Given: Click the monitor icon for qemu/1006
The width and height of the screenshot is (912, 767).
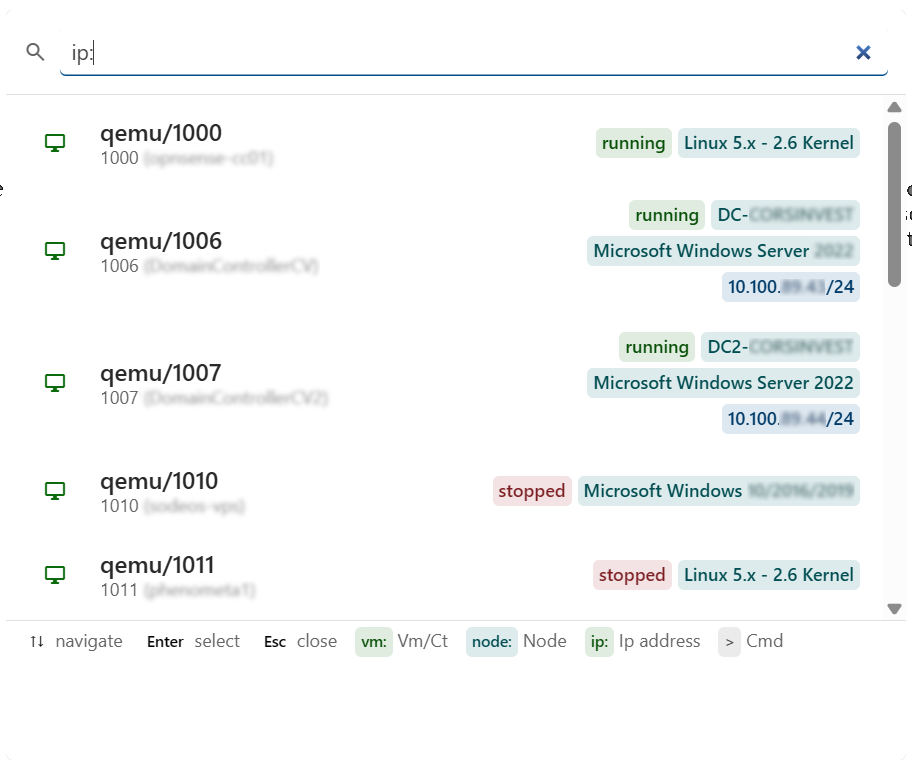Looking at the screenshot, I should (x=55, y=251).
